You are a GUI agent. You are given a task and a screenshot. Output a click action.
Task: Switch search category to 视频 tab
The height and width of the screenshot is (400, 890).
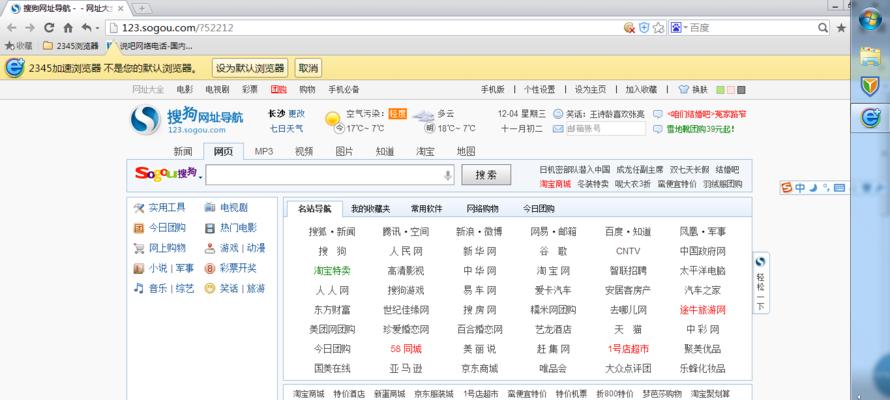304,151
